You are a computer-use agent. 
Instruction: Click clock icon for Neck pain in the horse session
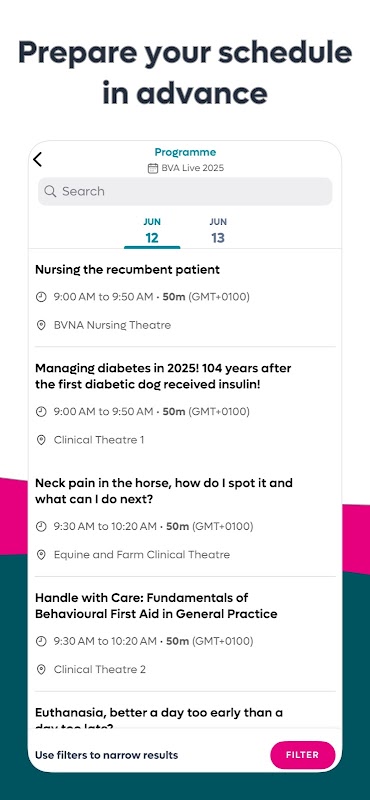tap(41, 526)
